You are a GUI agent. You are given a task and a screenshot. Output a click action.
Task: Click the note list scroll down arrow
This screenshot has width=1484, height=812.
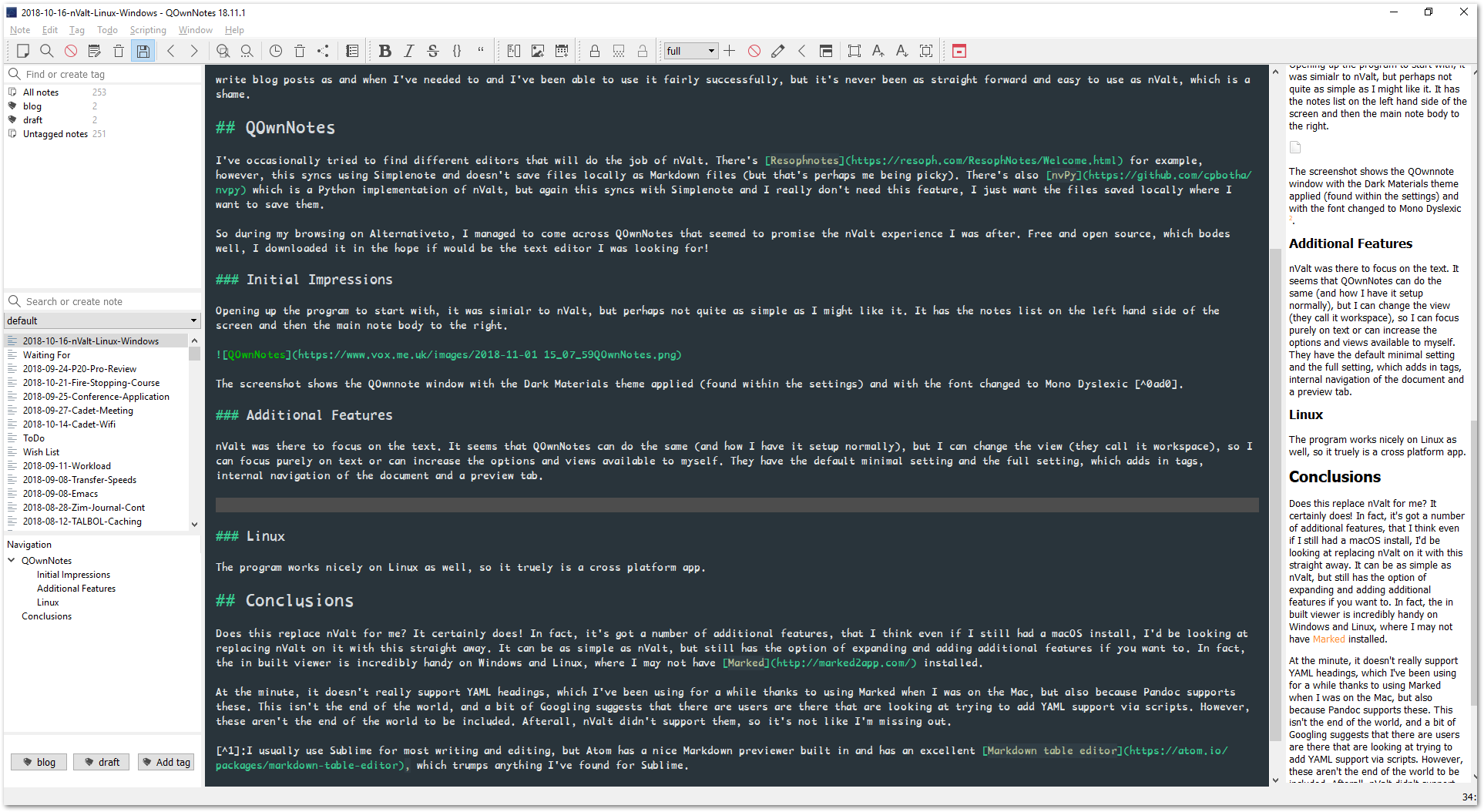[x=194, y=524]
